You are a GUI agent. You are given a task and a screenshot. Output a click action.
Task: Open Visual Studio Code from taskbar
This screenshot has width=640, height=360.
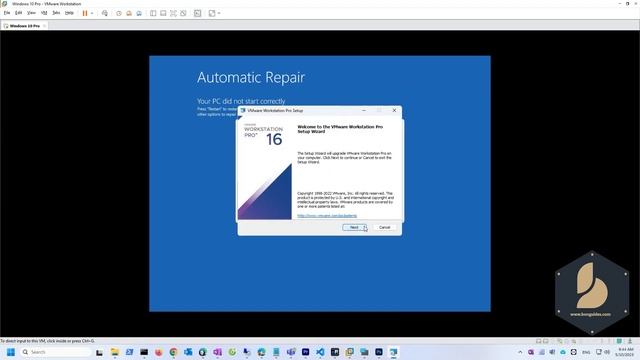coord(320,352)
